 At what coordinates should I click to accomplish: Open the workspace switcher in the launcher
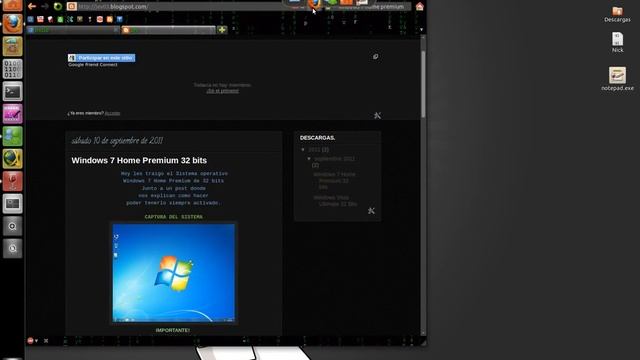[12, 203]
